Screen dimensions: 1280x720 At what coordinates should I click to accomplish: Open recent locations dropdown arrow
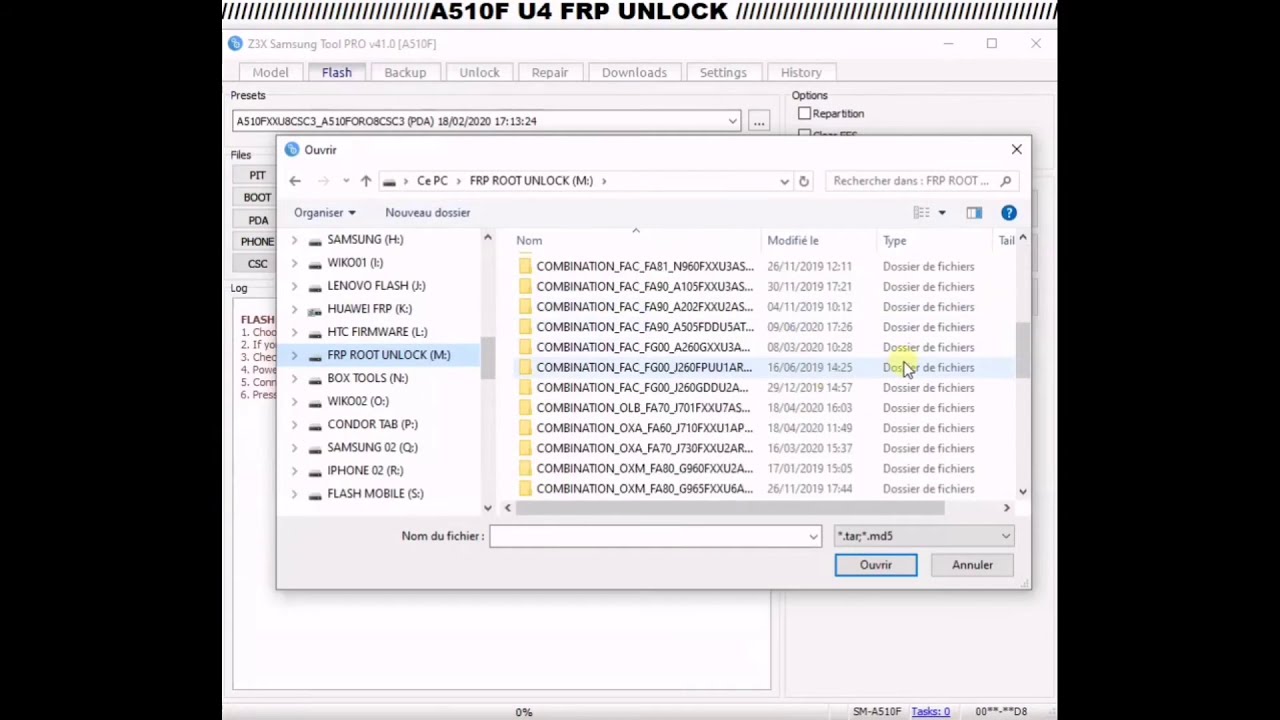pos(346,181)
